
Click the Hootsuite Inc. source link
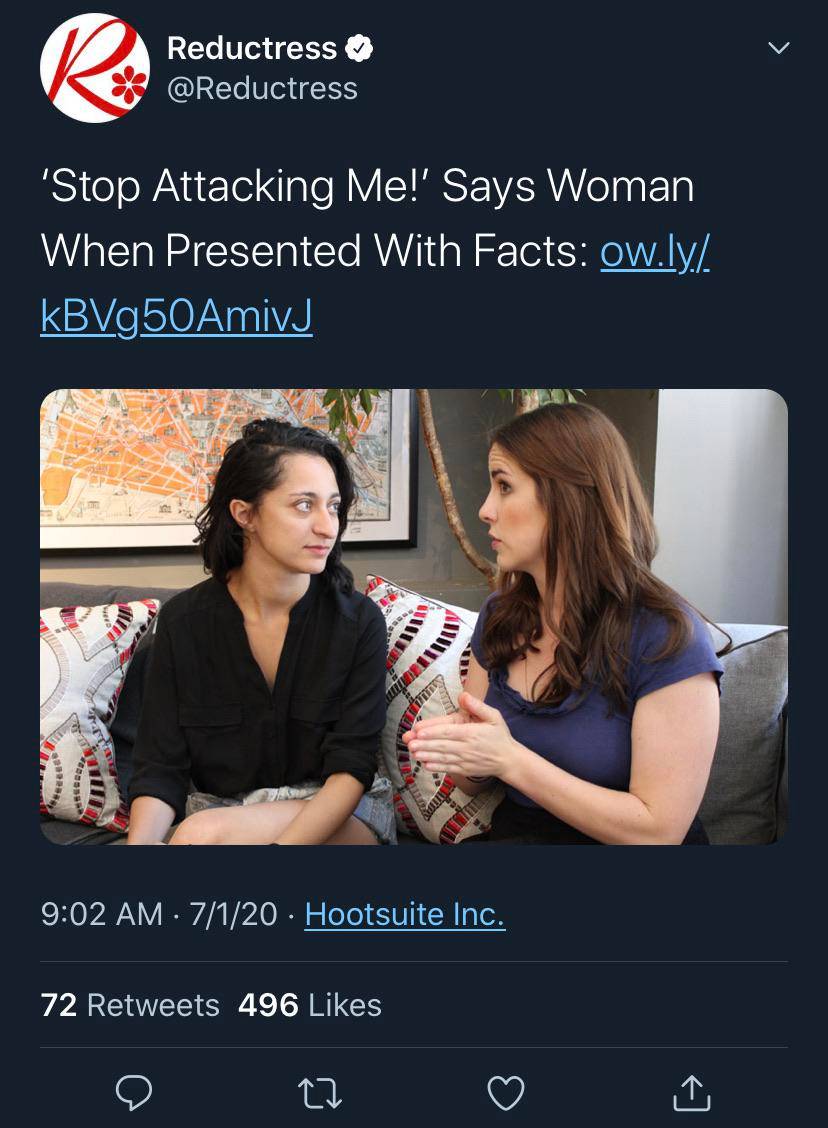pyautogui.click(x=405, y=914)
